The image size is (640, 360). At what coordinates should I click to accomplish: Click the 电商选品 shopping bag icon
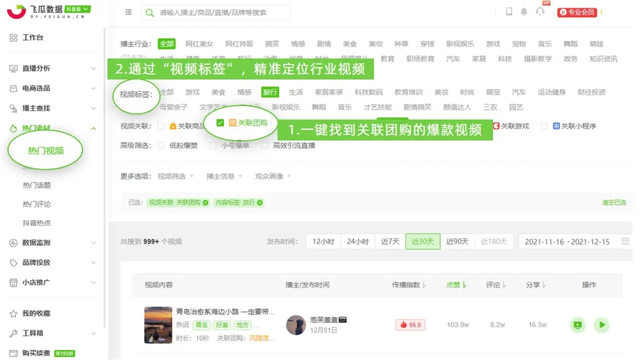13,88
